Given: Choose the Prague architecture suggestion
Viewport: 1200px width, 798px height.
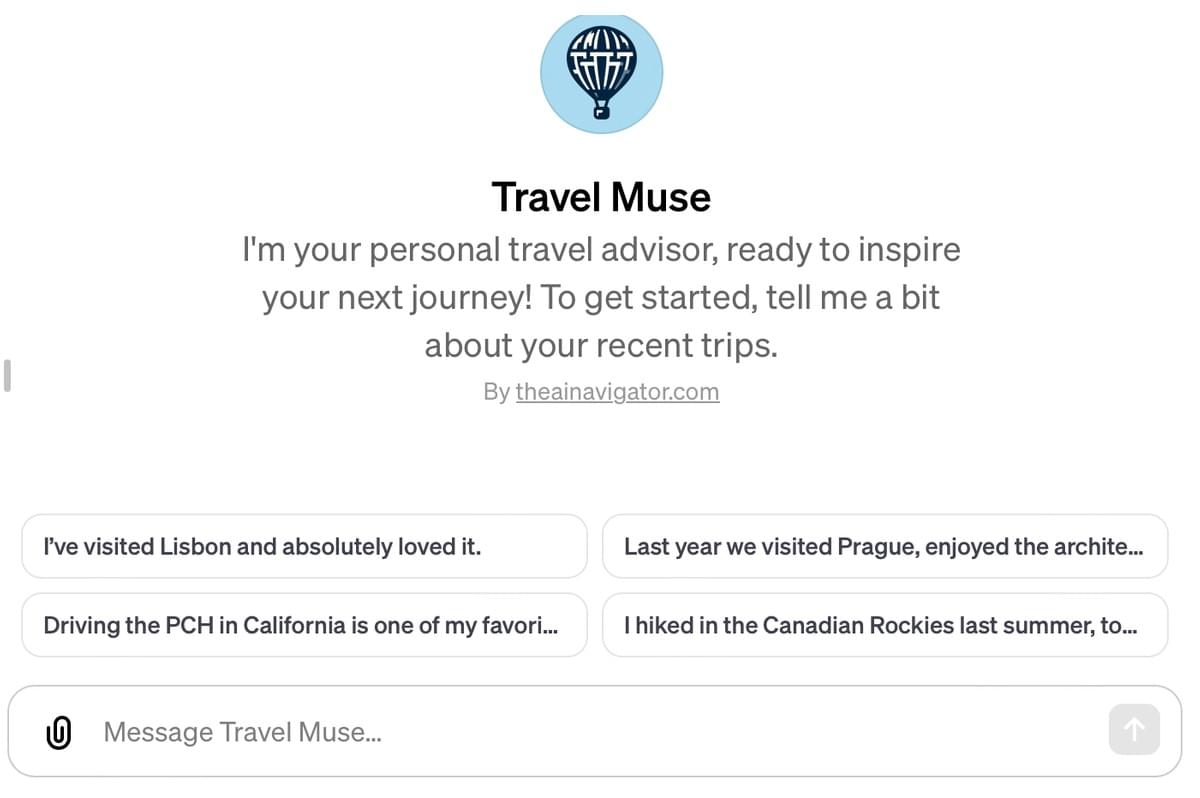Looking at the screenshot, I should click(x=884, y=547).
